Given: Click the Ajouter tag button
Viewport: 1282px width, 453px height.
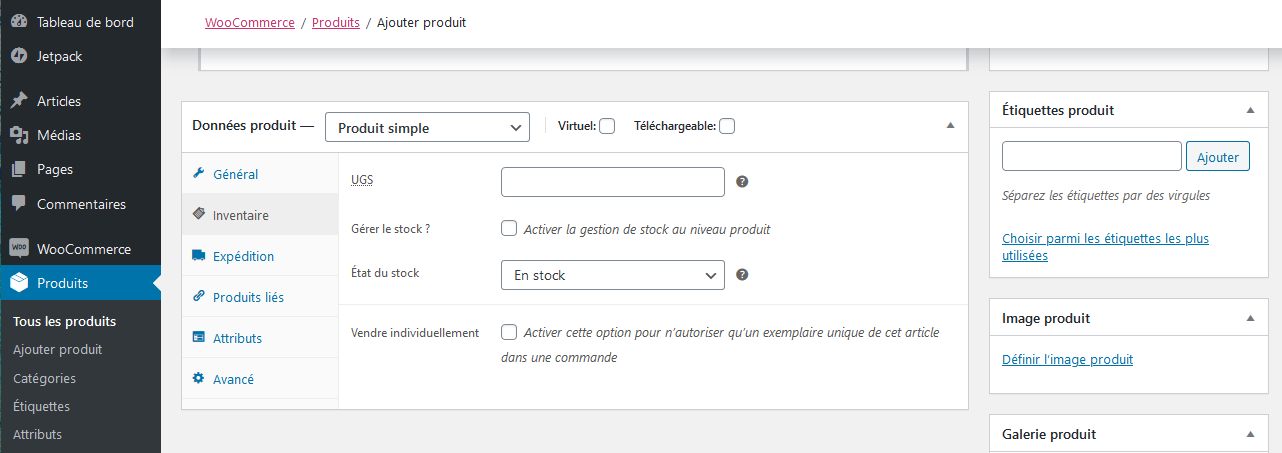Looking at the screenshot, I should pyautogui.click(x=1218, y=156).
